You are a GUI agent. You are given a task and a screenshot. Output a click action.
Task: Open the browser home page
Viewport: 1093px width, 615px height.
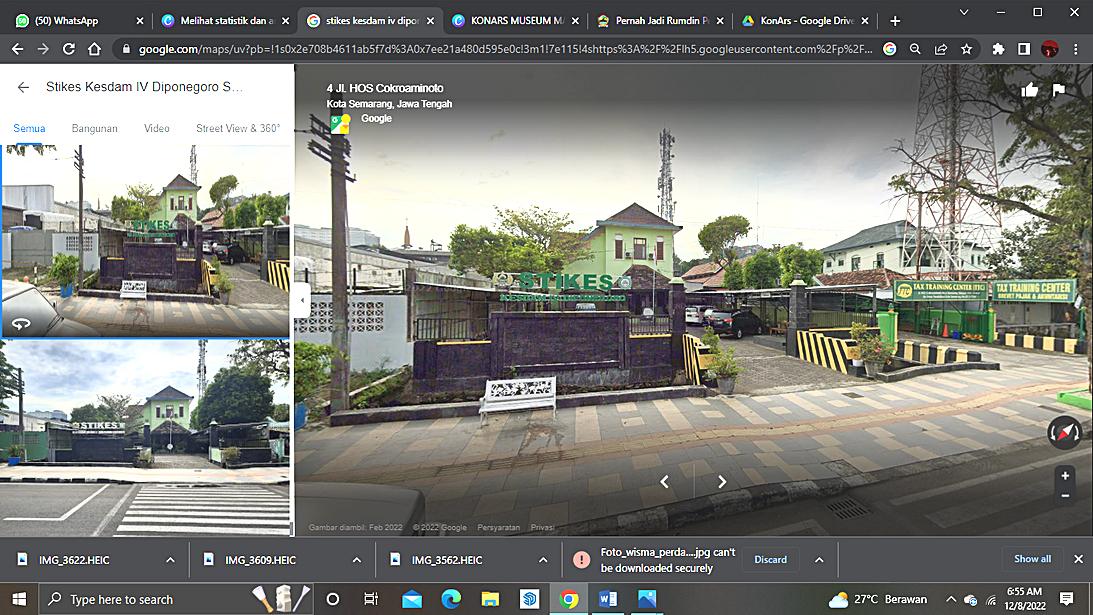coord(94,49)
